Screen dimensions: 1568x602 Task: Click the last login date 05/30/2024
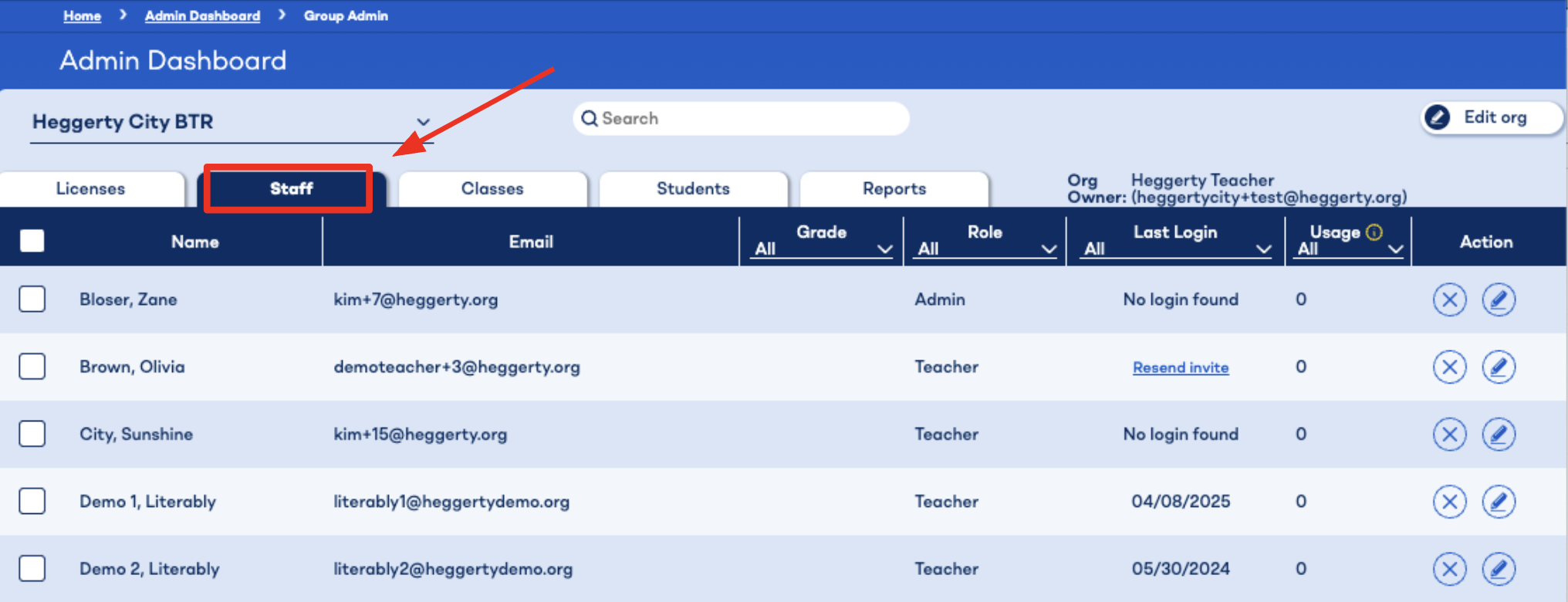(1181, 569)
